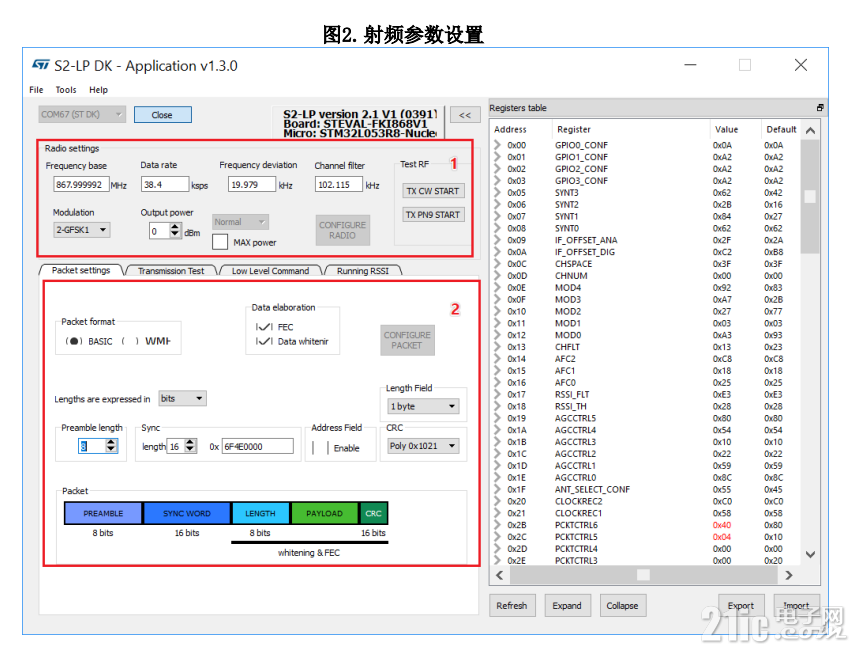The height and width of the screenshot is (649, 855).
Task: Expand the RSSI_TH register row
Action: point(497,406)
